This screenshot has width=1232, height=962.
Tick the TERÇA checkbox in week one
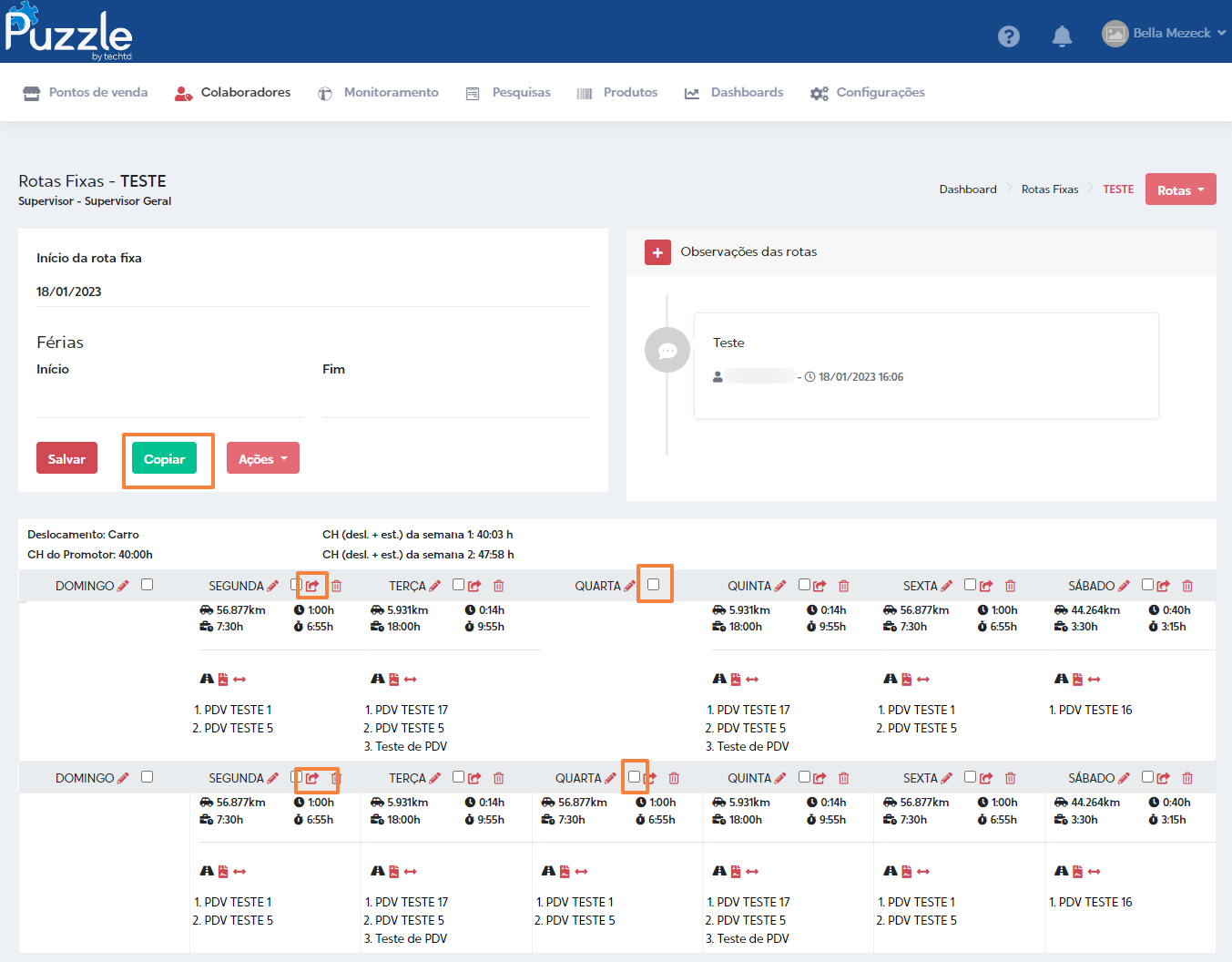[x=458, y=585]
